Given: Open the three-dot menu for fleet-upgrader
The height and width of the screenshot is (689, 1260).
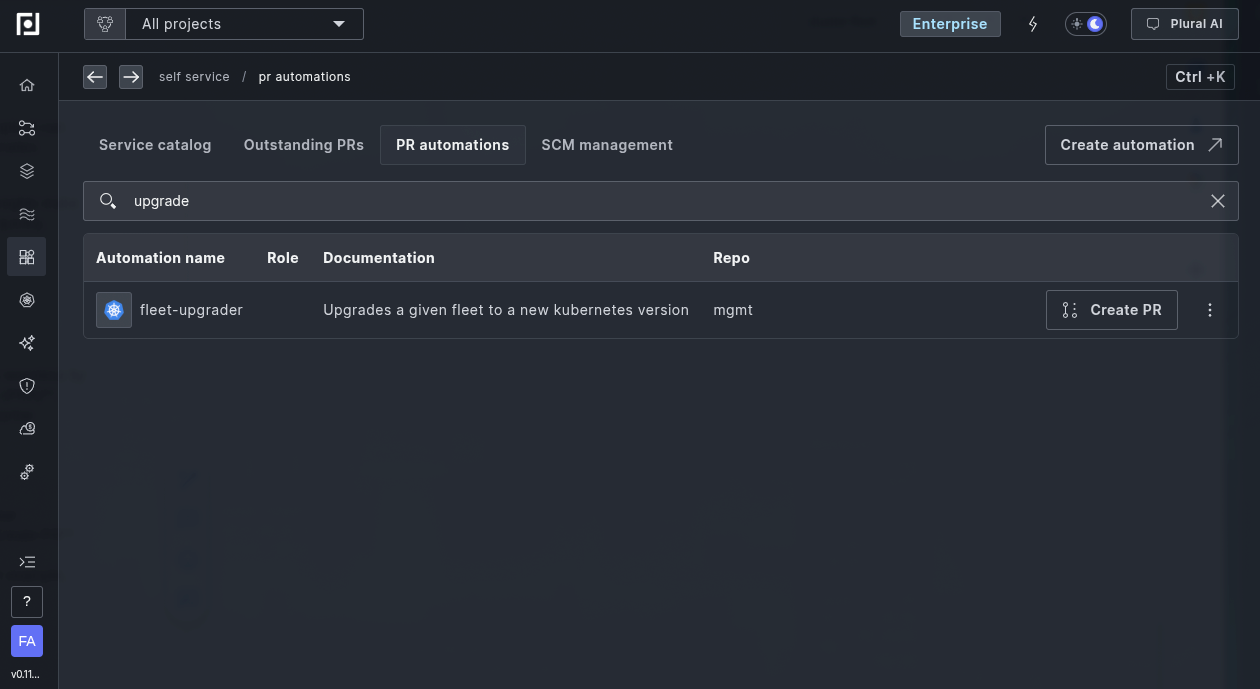Looking at the screenshot, I should [x=1209, y=310].
